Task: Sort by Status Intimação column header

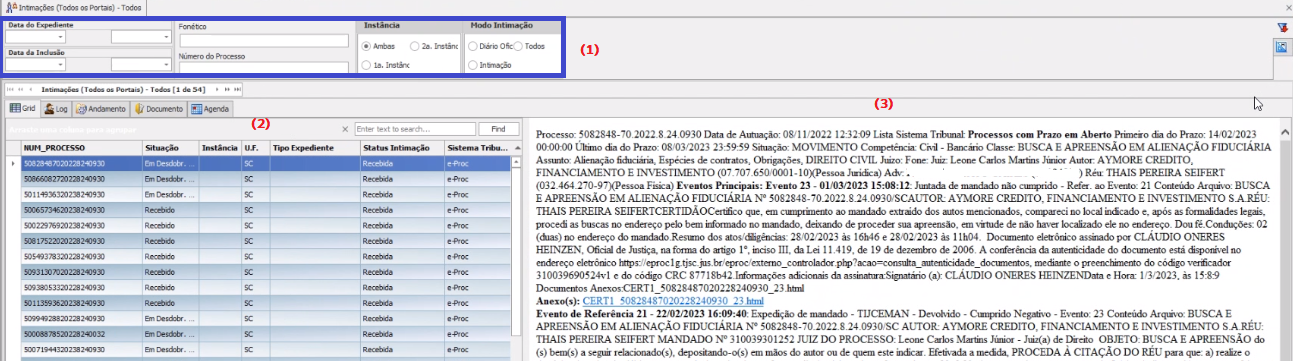Action: (401, 147)
